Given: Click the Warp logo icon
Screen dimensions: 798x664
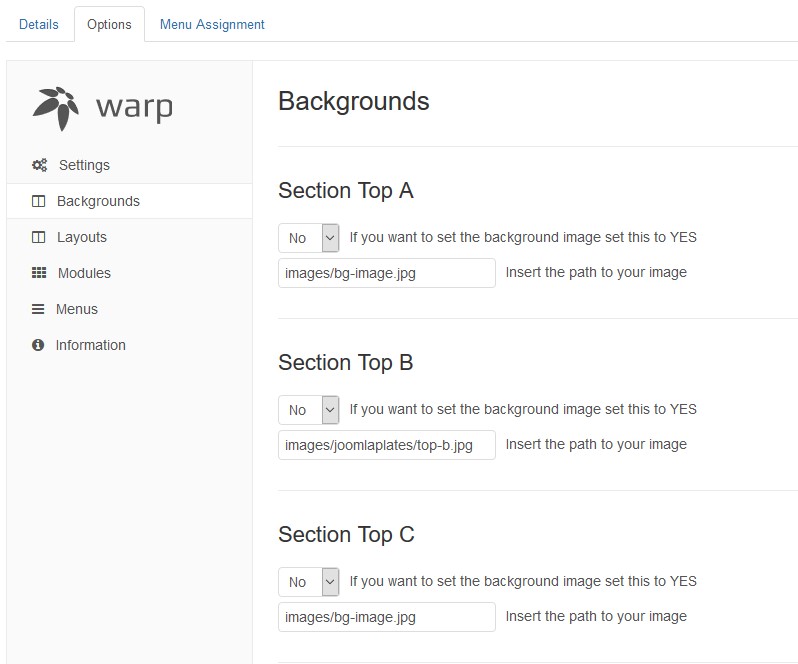Looking at the screenshot, I should click(57, 108).
